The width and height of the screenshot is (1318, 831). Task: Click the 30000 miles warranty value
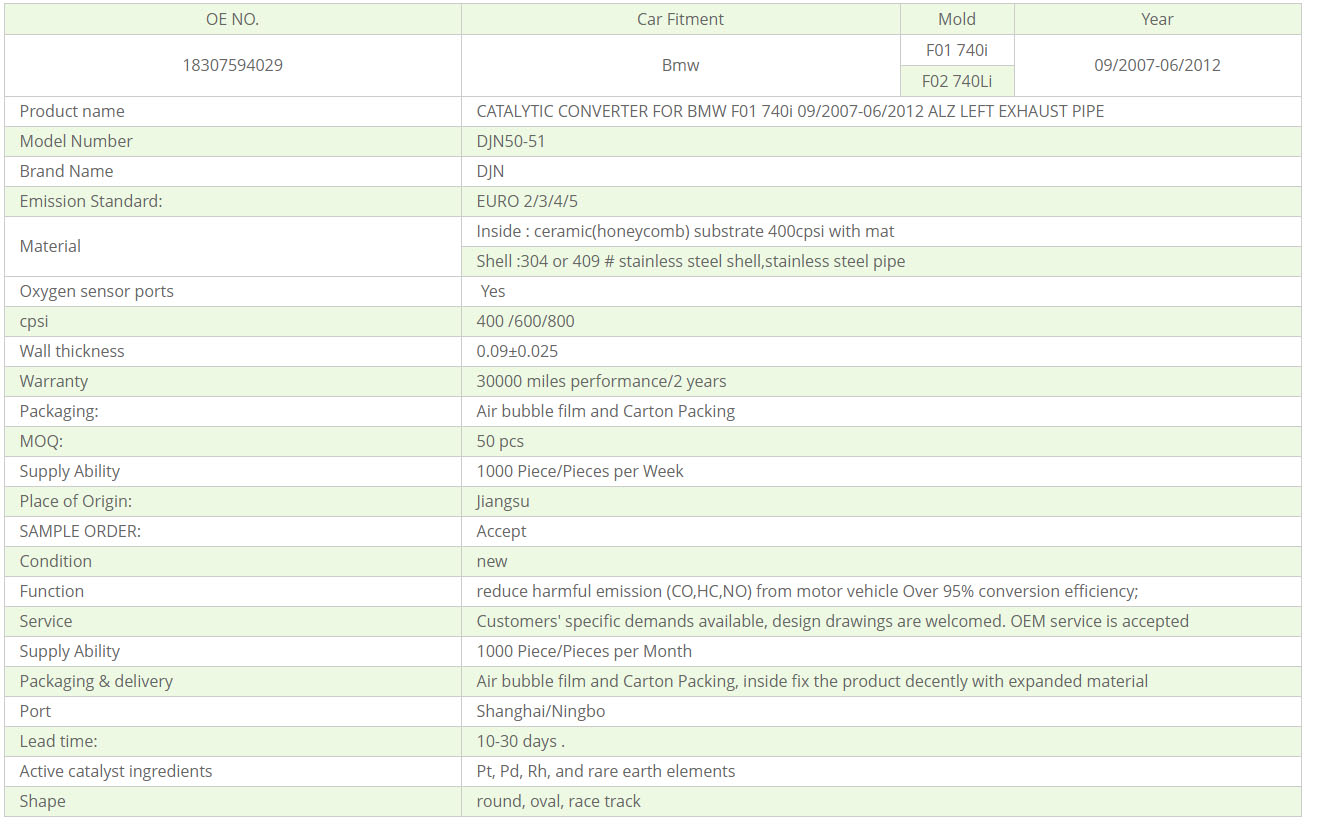pos(601,381)
